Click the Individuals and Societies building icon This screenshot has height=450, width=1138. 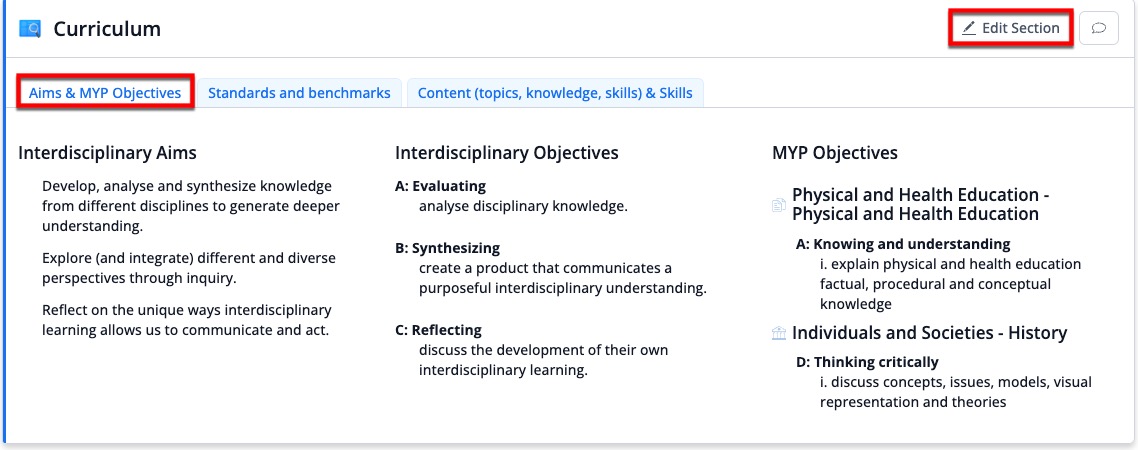coord(779,333)
